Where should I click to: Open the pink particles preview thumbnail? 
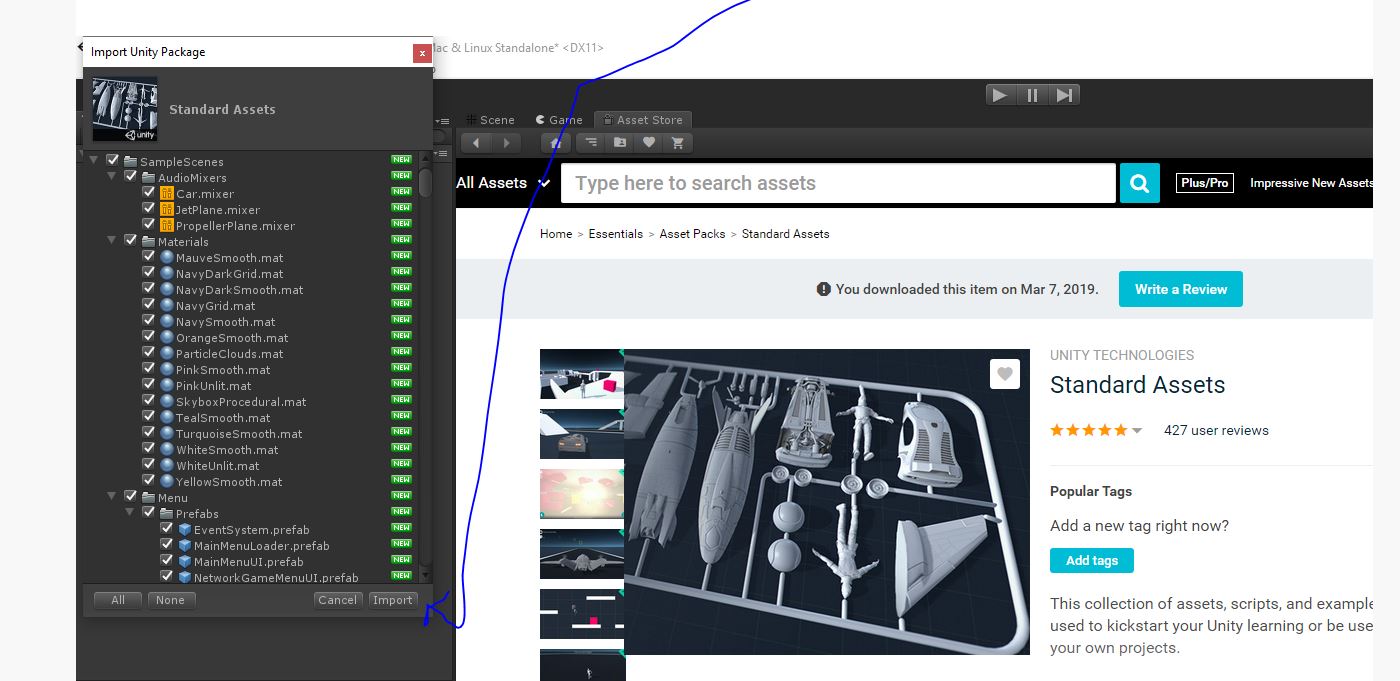click(582, 494)
